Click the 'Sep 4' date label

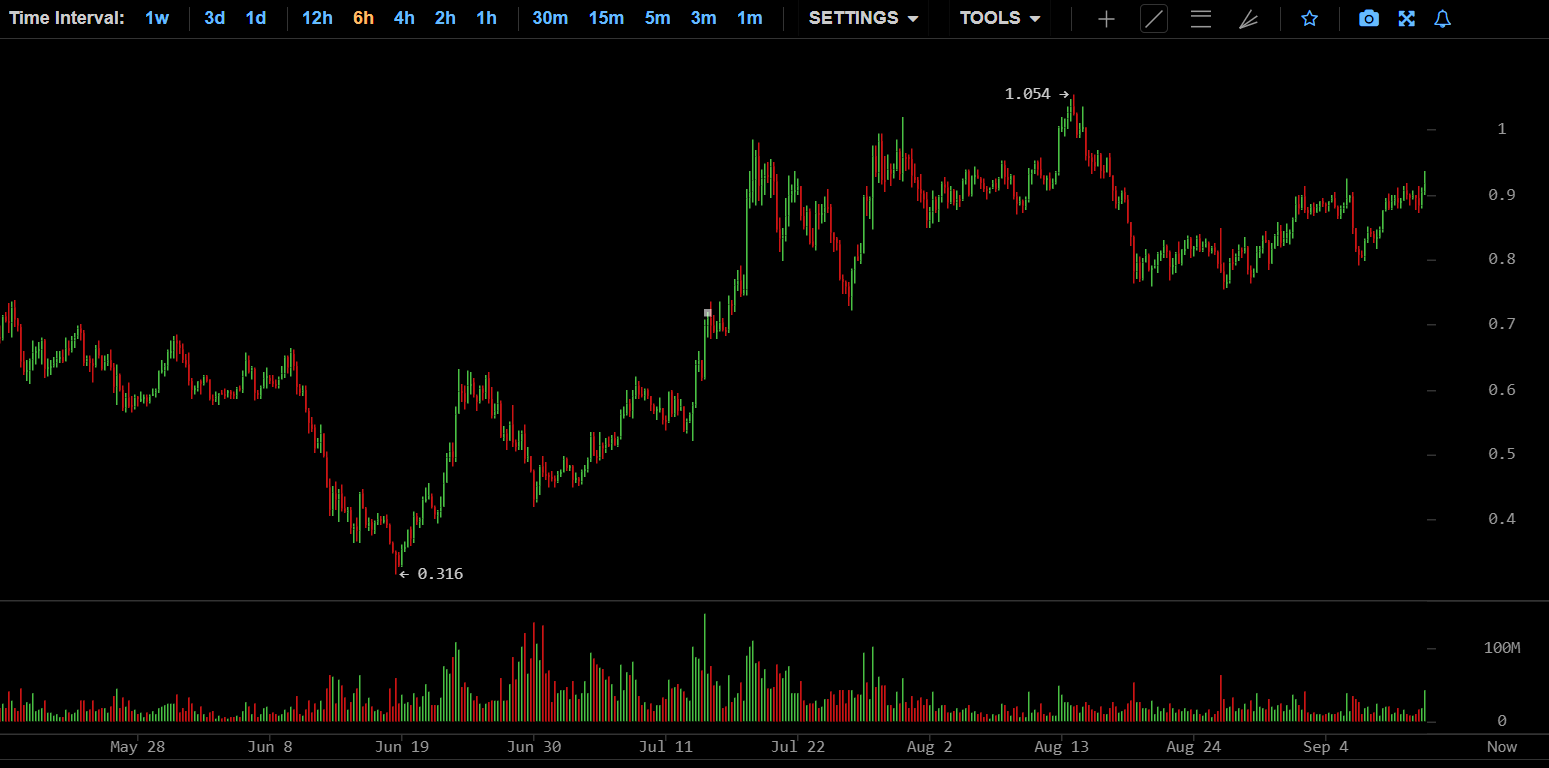click(1325, 747)
